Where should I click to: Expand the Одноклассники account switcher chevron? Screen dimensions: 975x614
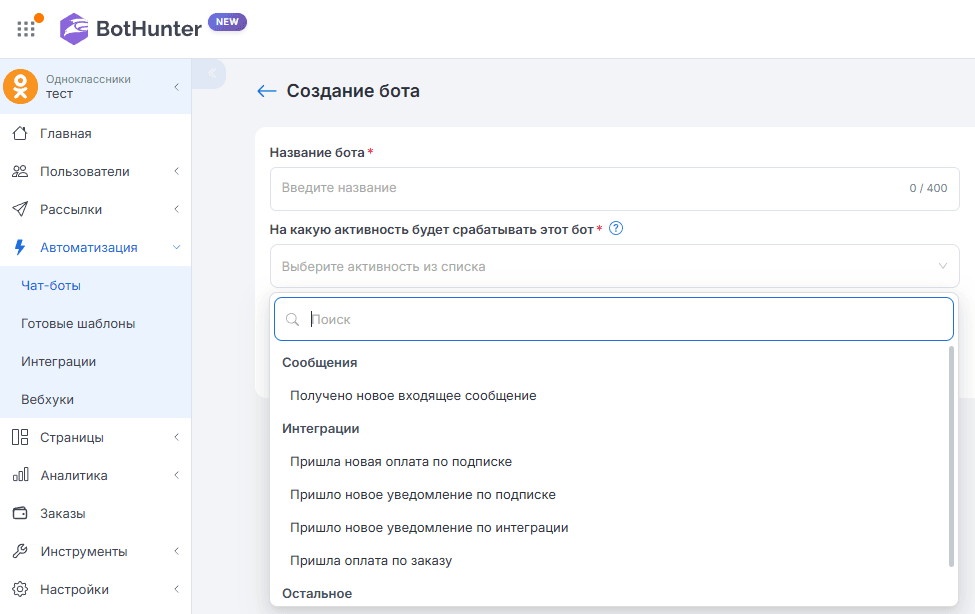click(x=177, y=86)
